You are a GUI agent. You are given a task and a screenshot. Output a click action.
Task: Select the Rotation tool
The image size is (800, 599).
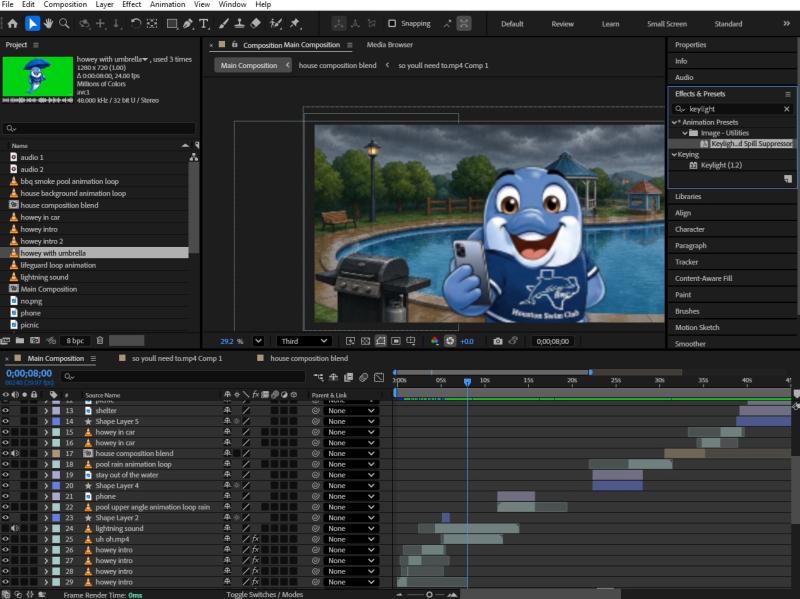click(135, 23)
